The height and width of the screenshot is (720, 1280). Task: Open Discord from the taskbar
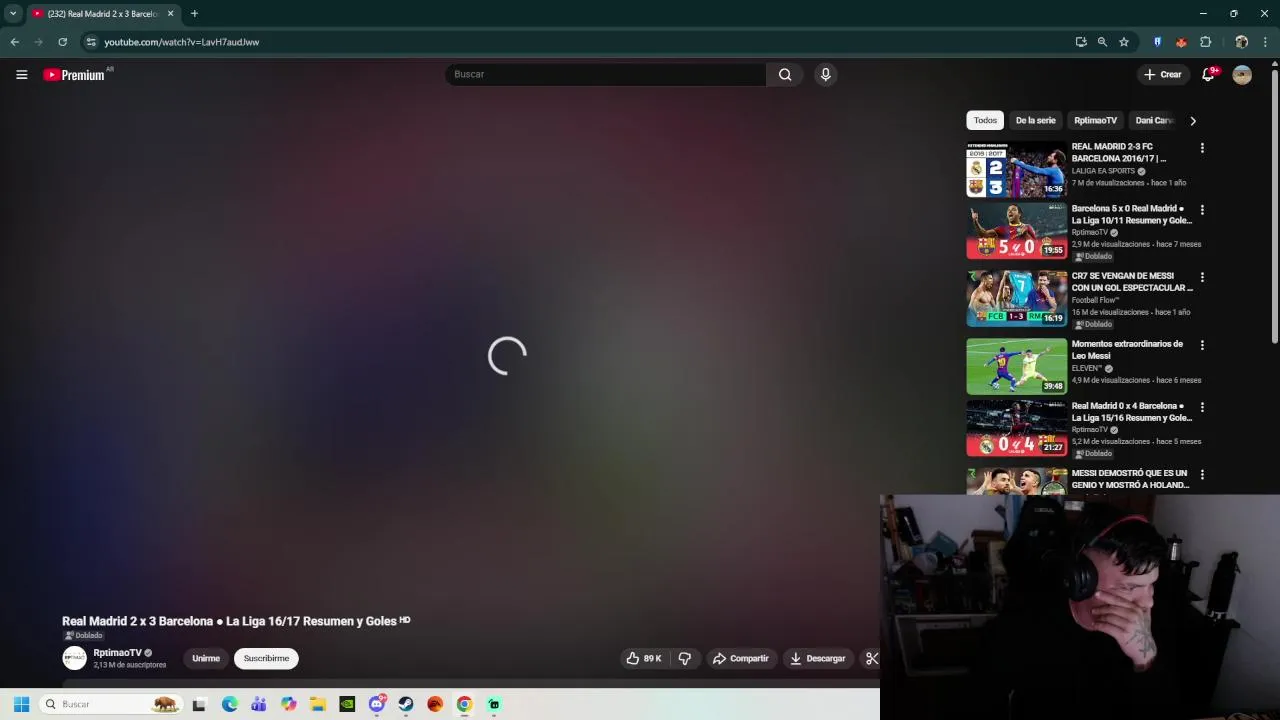pyautogui.click(x=377, y=704)
